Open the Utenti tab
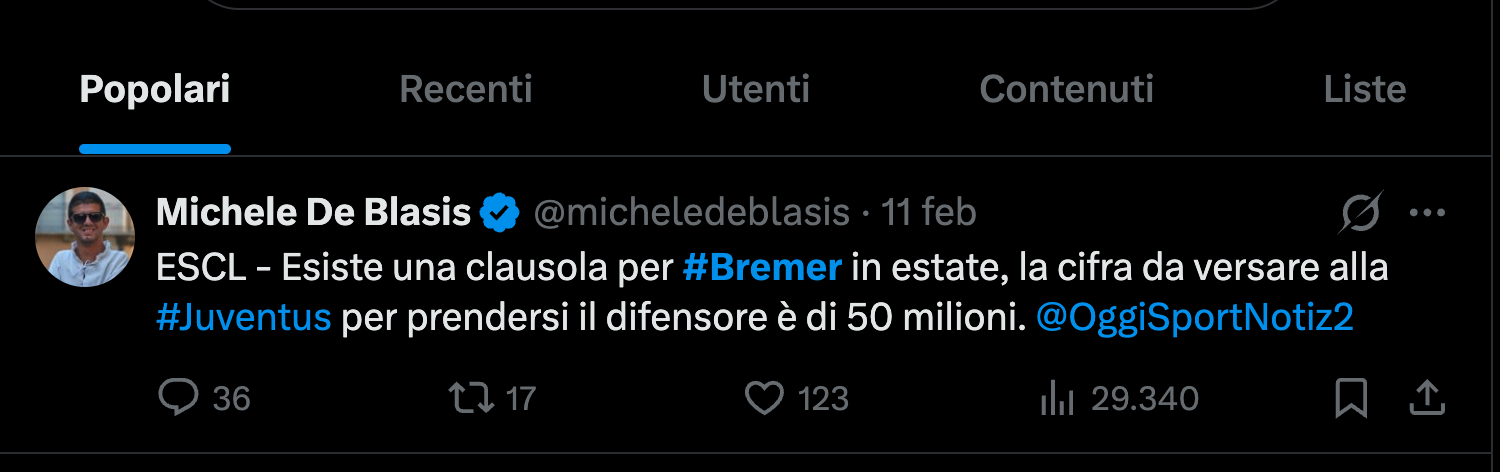Image resolution: width=1500 pixels, height=472 pixels. tap(756, 90)
